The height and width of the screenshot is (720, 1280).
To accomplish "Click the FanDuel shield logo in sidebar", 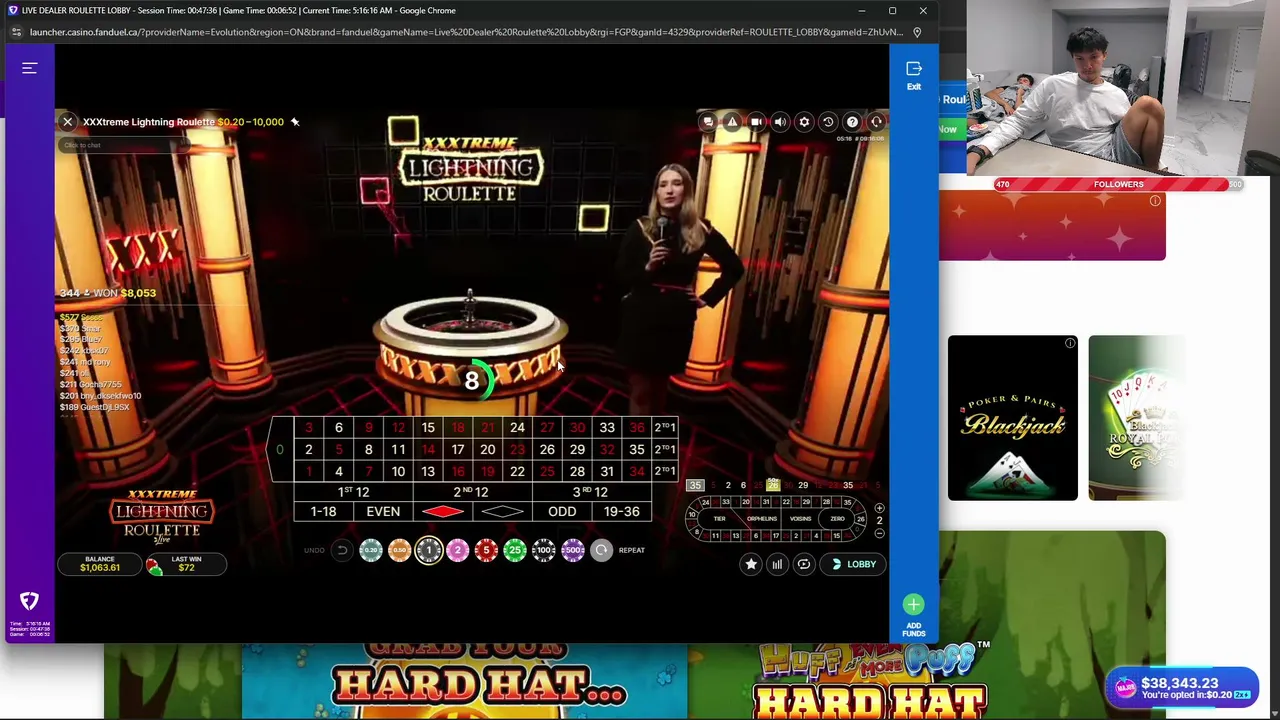I will click(x=29, y=600).
